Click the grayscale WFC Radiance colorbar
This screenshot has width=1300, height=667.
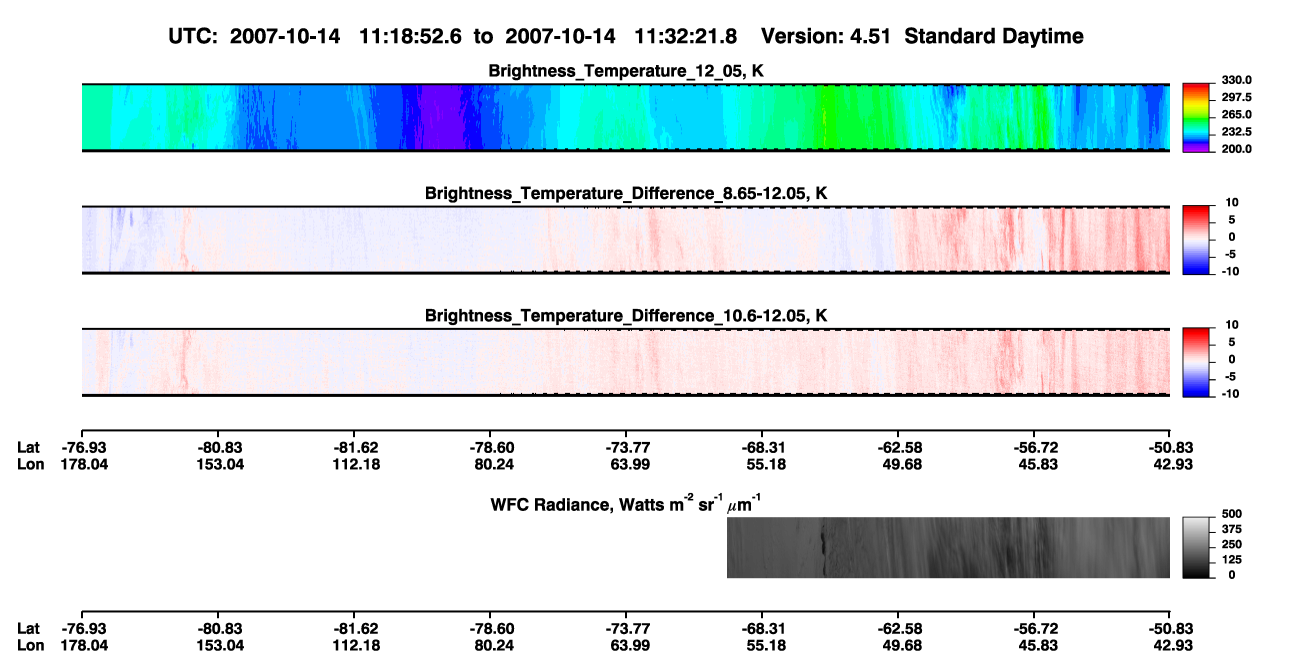pos(1196,547)
